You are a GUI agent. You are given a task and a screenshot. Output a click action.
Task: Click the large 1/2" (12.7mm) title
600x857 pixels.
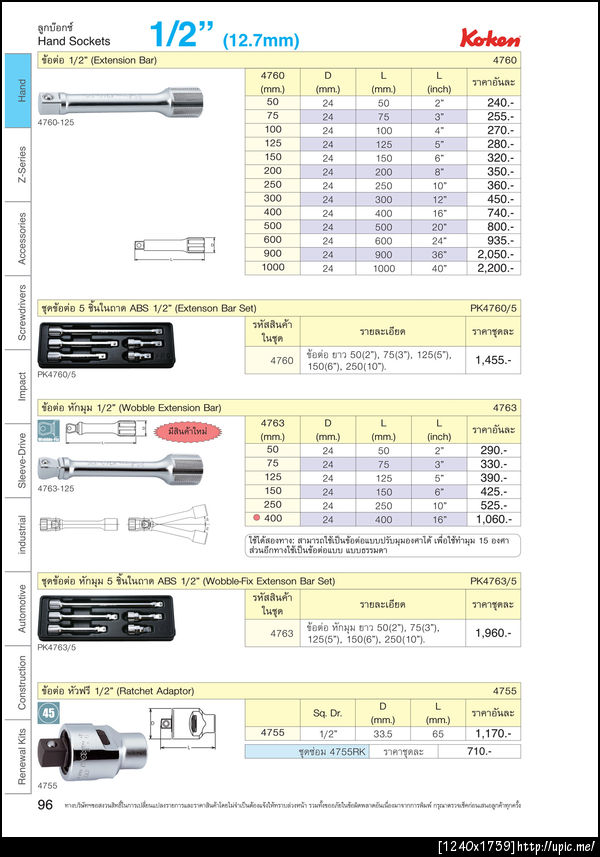225,34
